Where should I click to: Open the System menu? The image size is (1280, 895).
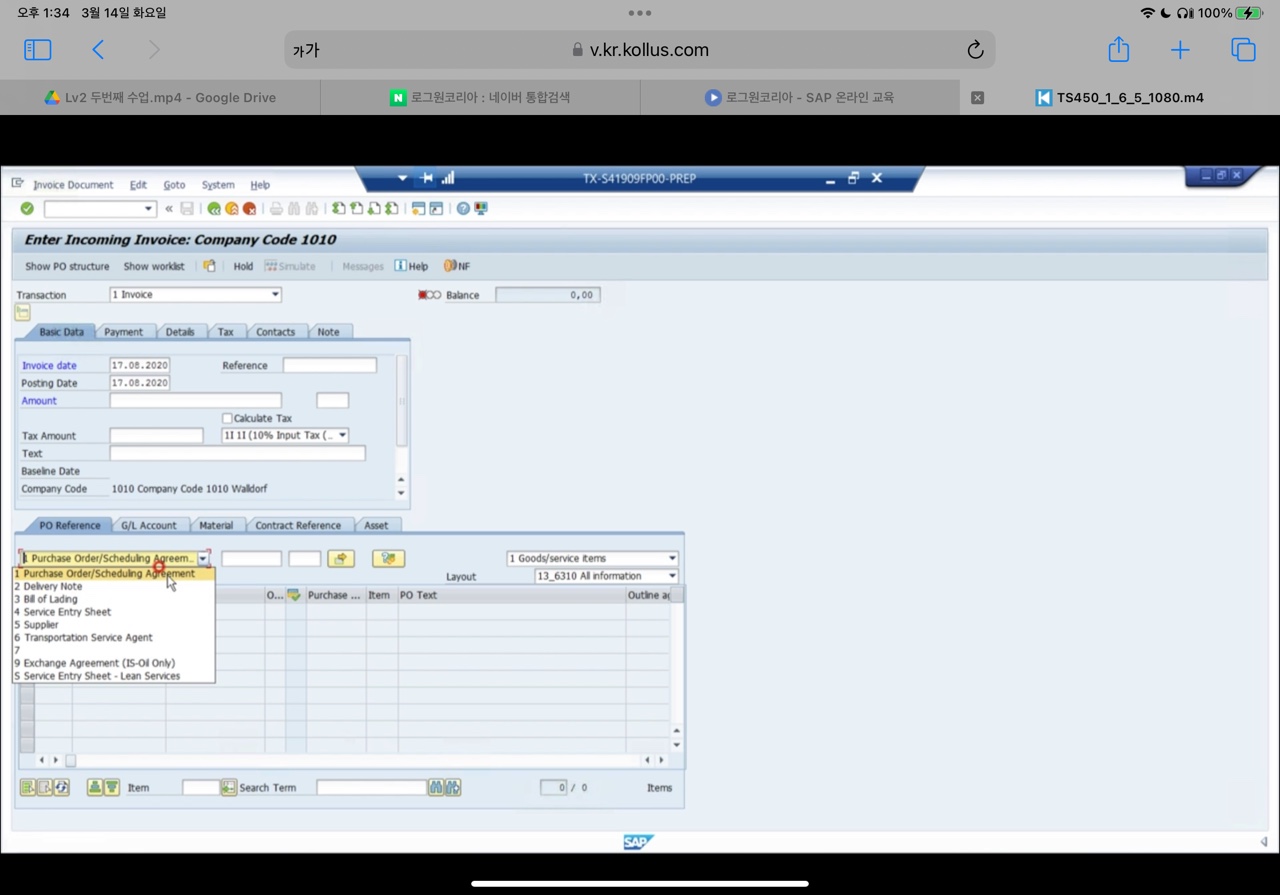tap(218, 185)
